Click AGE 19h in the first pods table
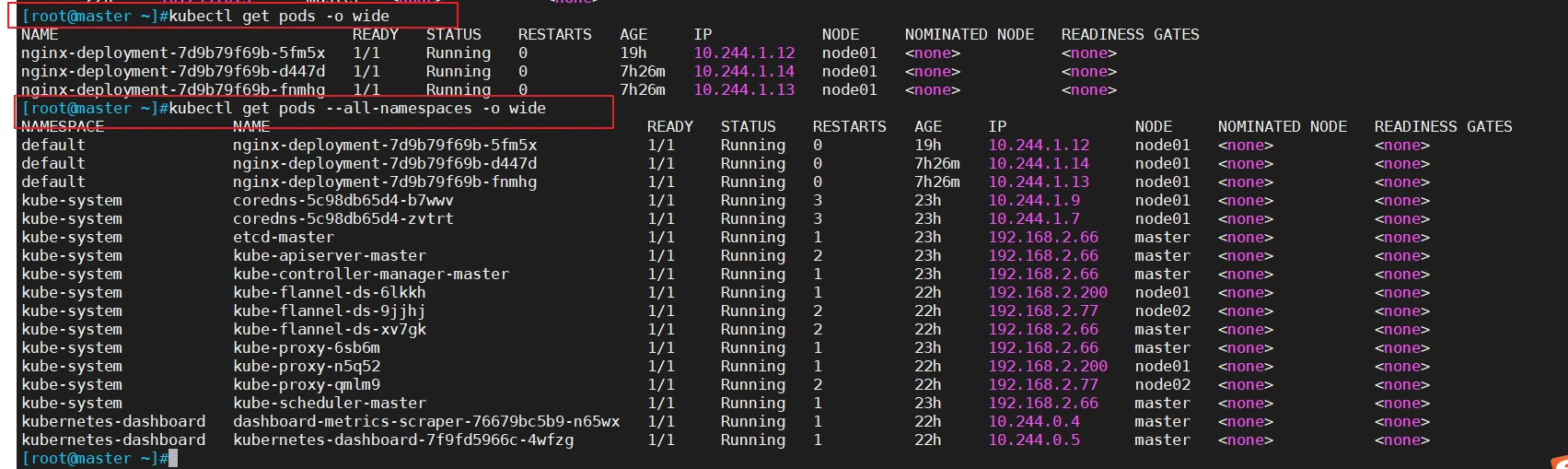 633,53
